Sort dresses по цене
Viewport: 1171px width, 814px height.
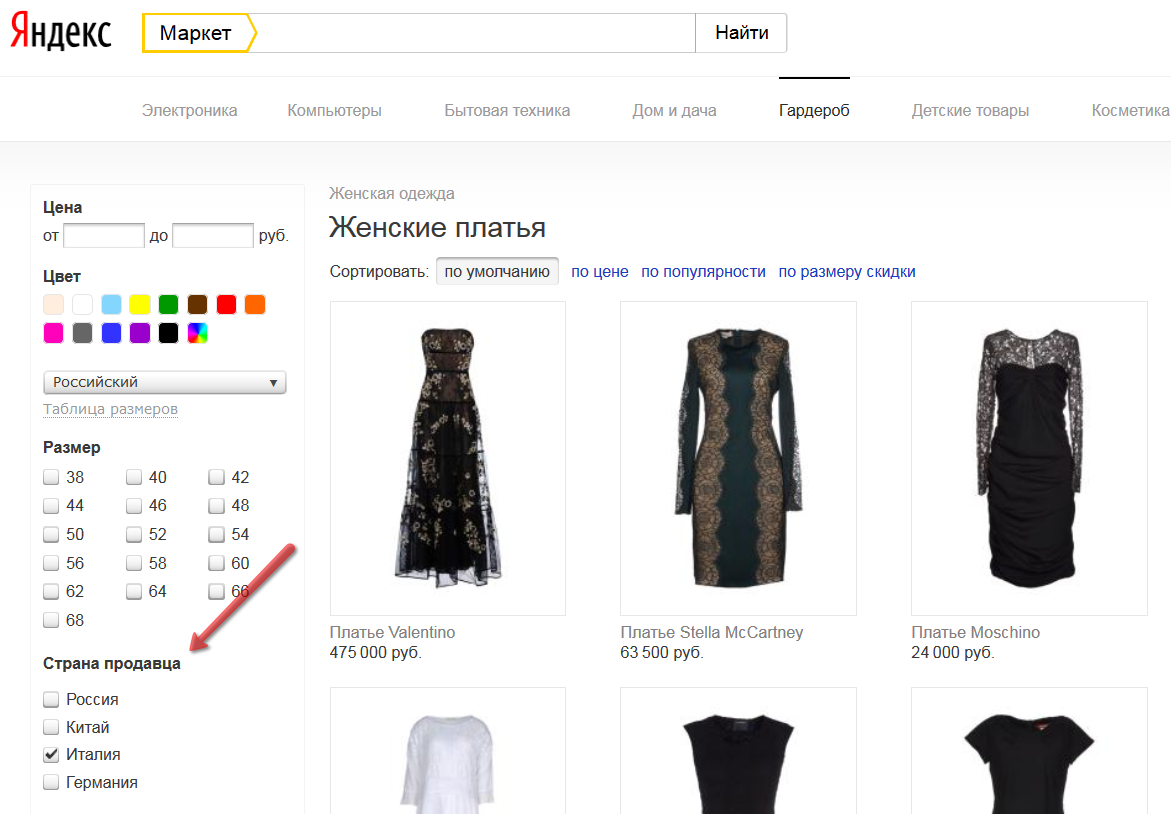(600, 272)
